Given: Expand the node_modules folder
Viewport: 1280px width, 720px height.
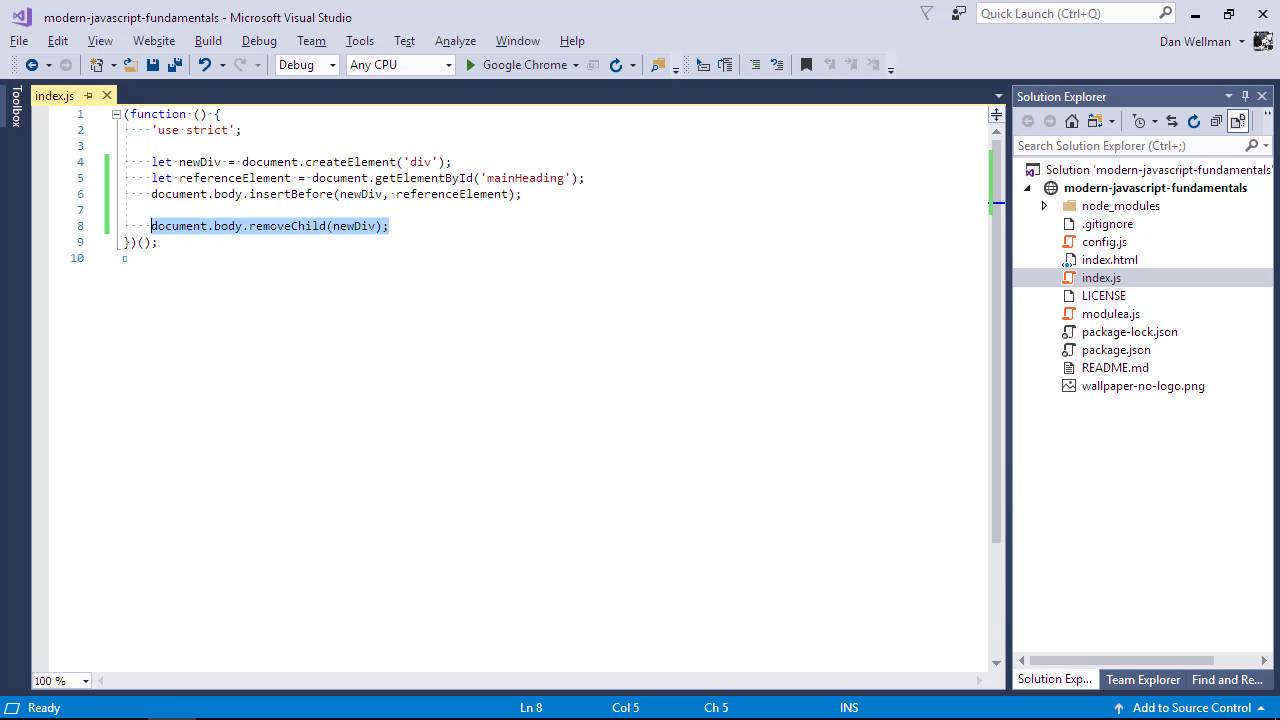Looking at the screenshot, I should (x=1045, y=206).
